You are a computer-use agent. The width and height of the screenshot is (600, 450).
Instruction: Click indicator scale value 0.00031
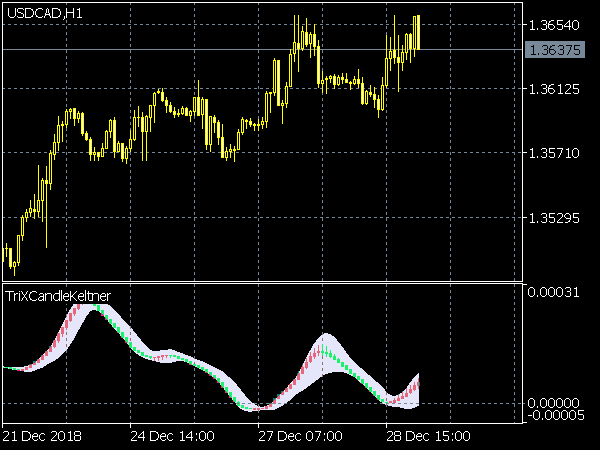point(553,292)
